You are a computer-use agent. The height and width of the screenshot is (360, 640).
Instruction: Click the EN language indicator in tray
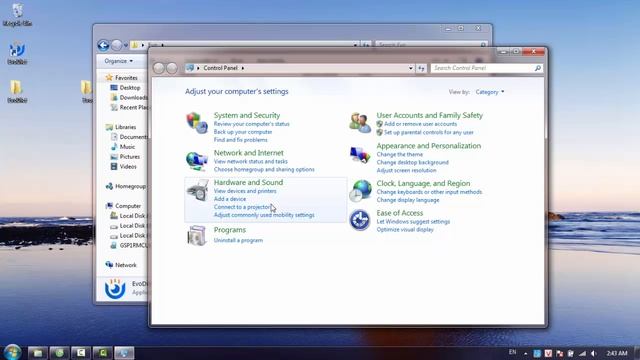513,352
